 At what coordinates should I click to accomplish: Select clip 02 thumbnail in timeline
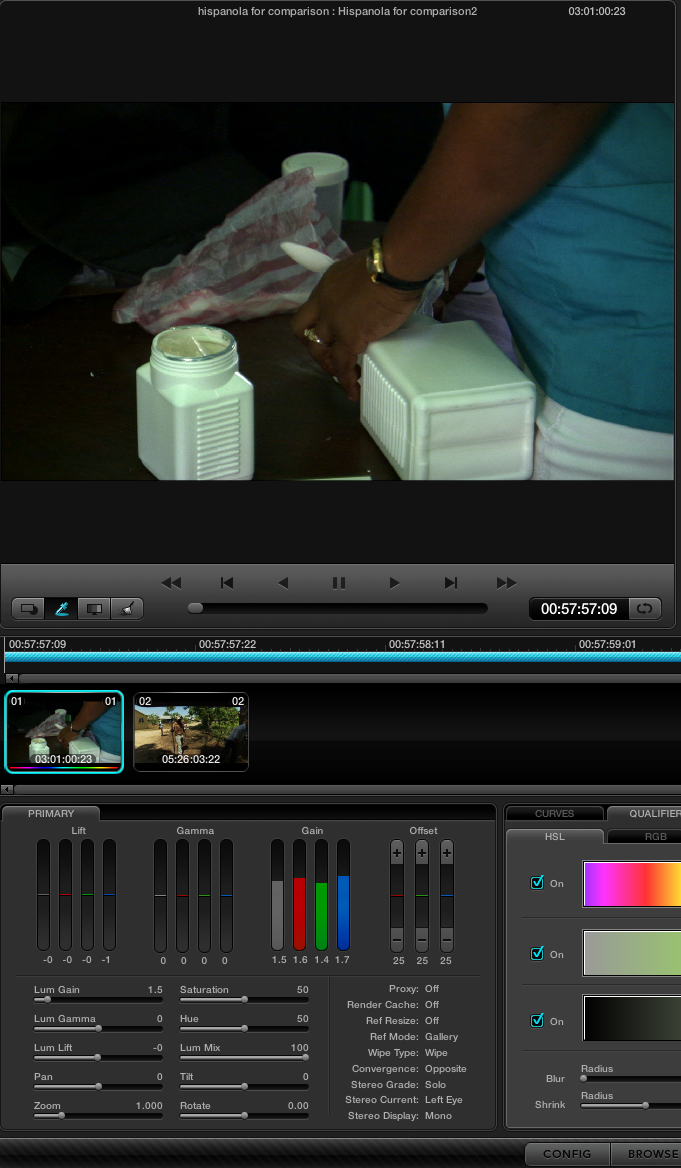point(191,732)
